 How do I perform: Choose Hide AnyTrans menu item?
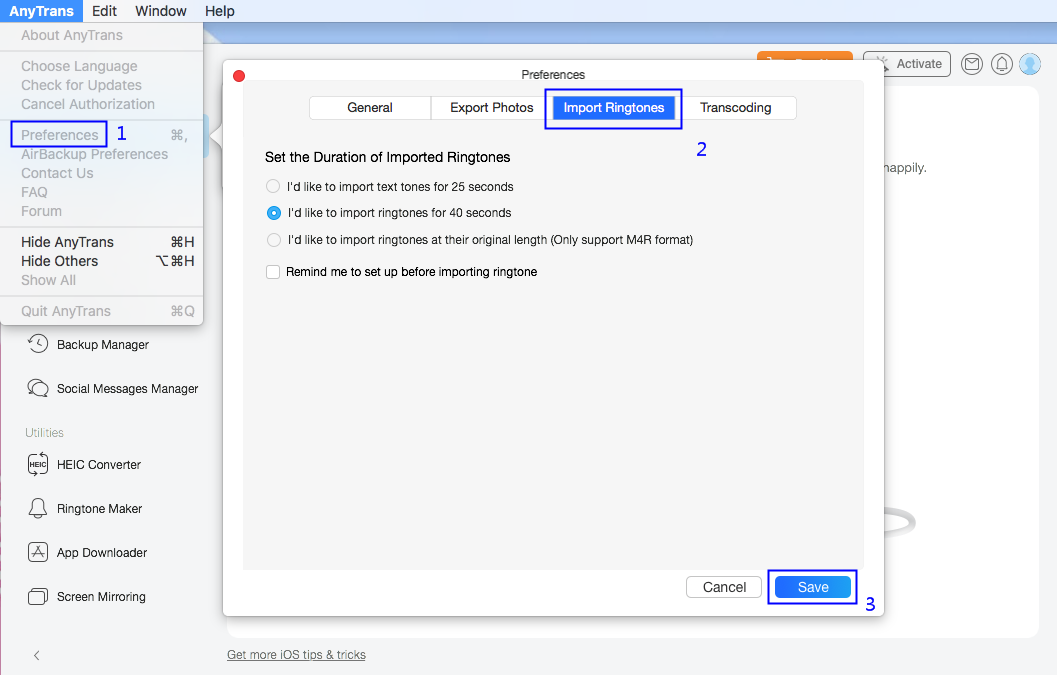101,242
